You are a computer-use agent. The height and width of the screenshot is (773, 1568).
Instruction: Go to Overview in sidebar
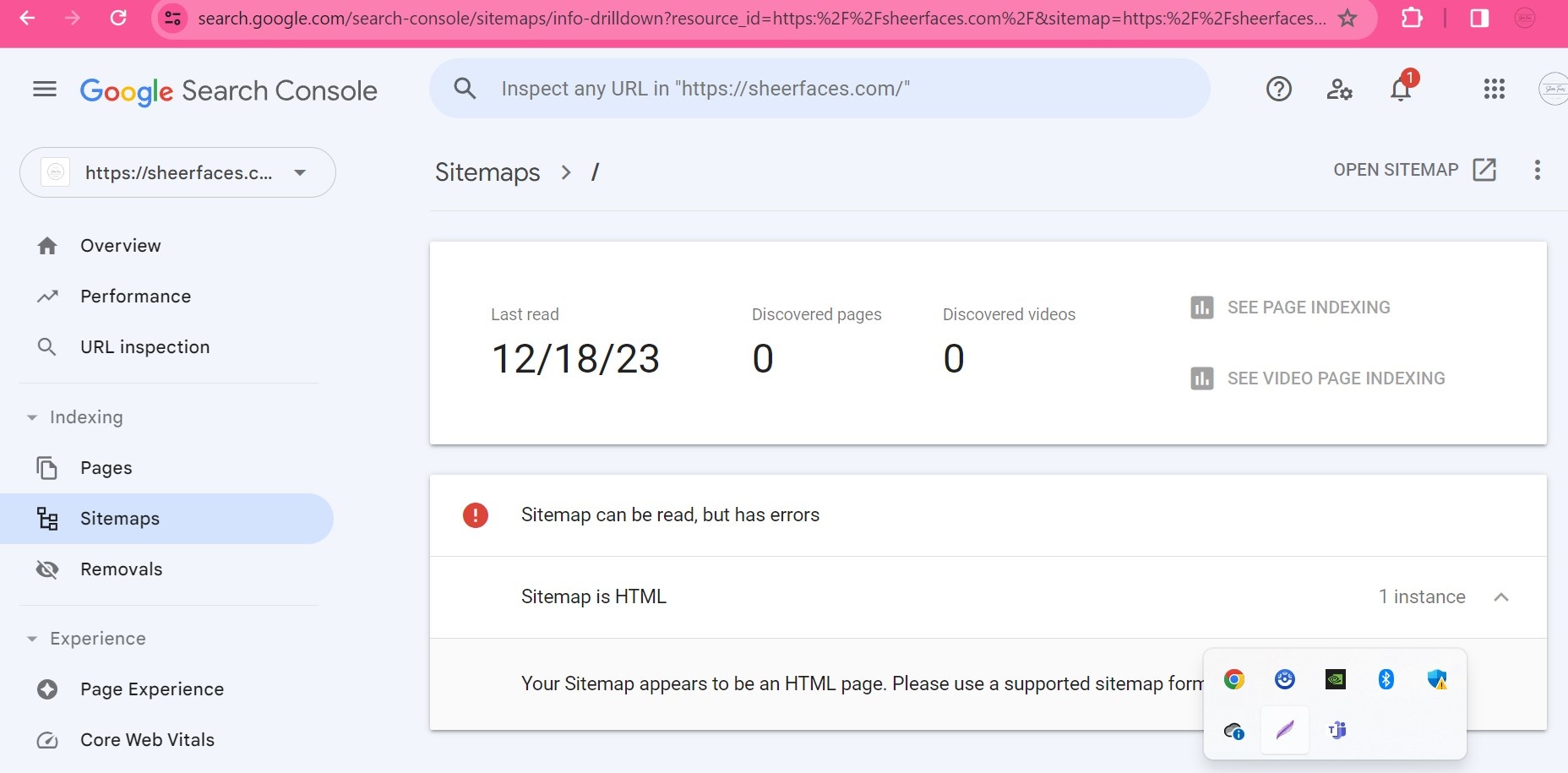121,246
